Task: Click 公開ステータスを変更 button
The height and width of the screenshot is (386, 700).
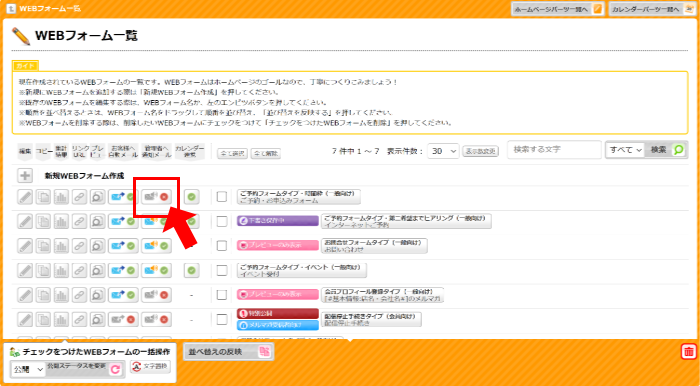Action: pyautogui.click(x=84, y=368)
